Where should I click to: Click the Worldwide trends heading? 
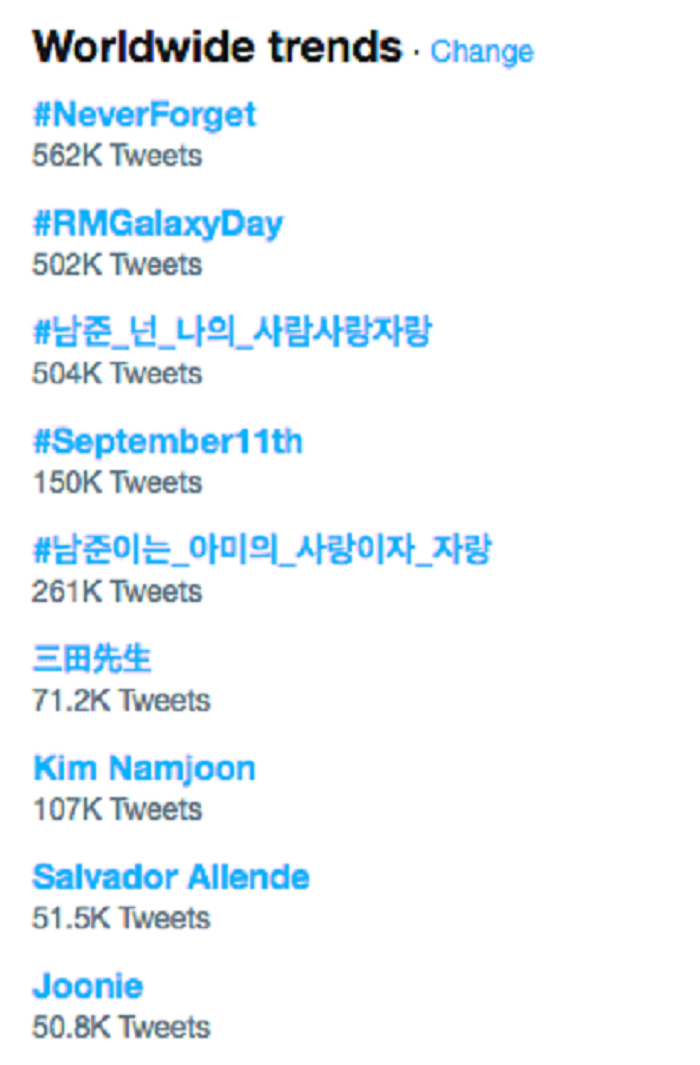coord(216,46)
